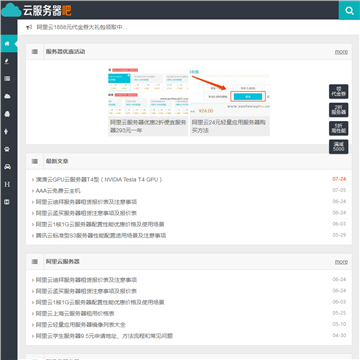Click the list icon beside 服务器优惠活动

(x=35, y=52)
